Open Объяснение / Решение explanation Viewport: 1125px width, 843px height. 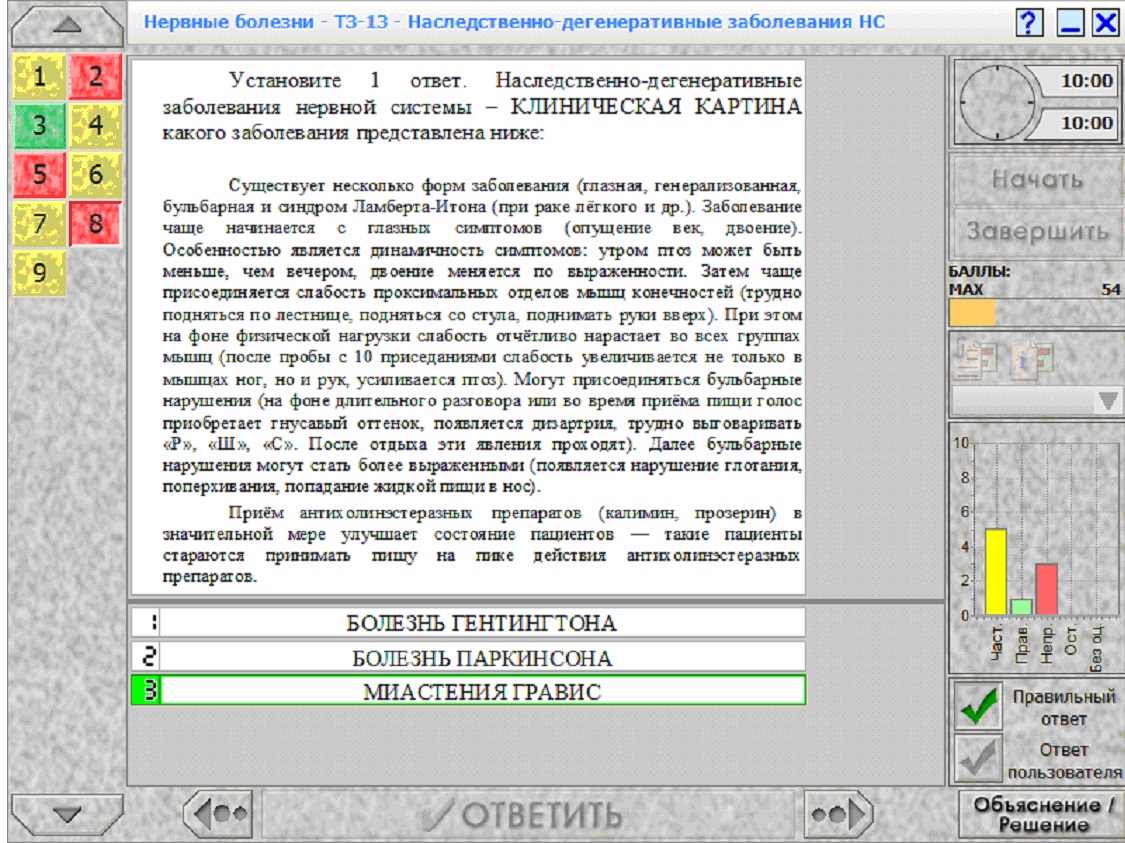(x=1042, y=814)
